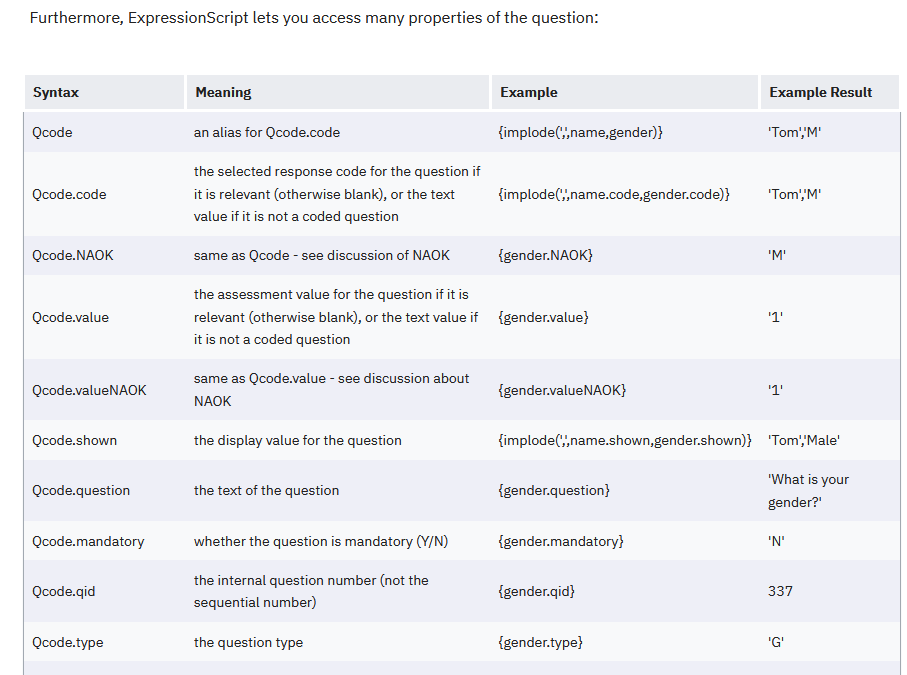This screenshot has height=675, width=907.
Task: Click the Qcode.NAOK syntax entry
Action: (x=73, y=255)
